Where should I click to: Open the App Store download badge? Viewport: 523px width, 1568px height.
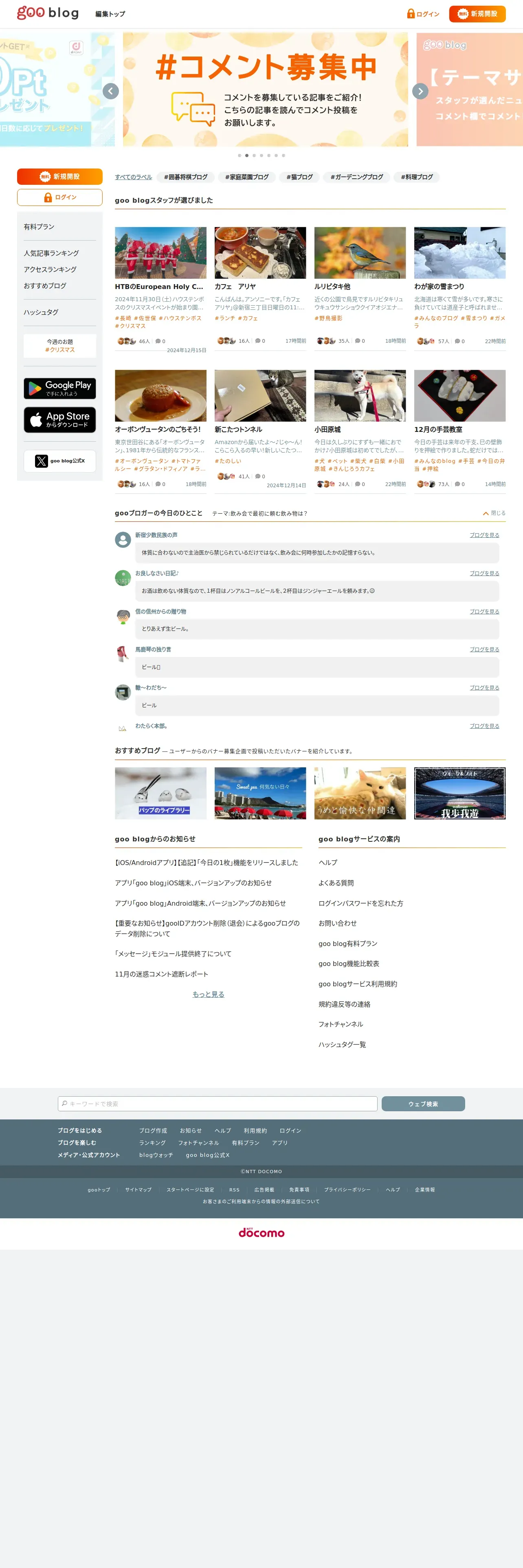click(59, 420)
